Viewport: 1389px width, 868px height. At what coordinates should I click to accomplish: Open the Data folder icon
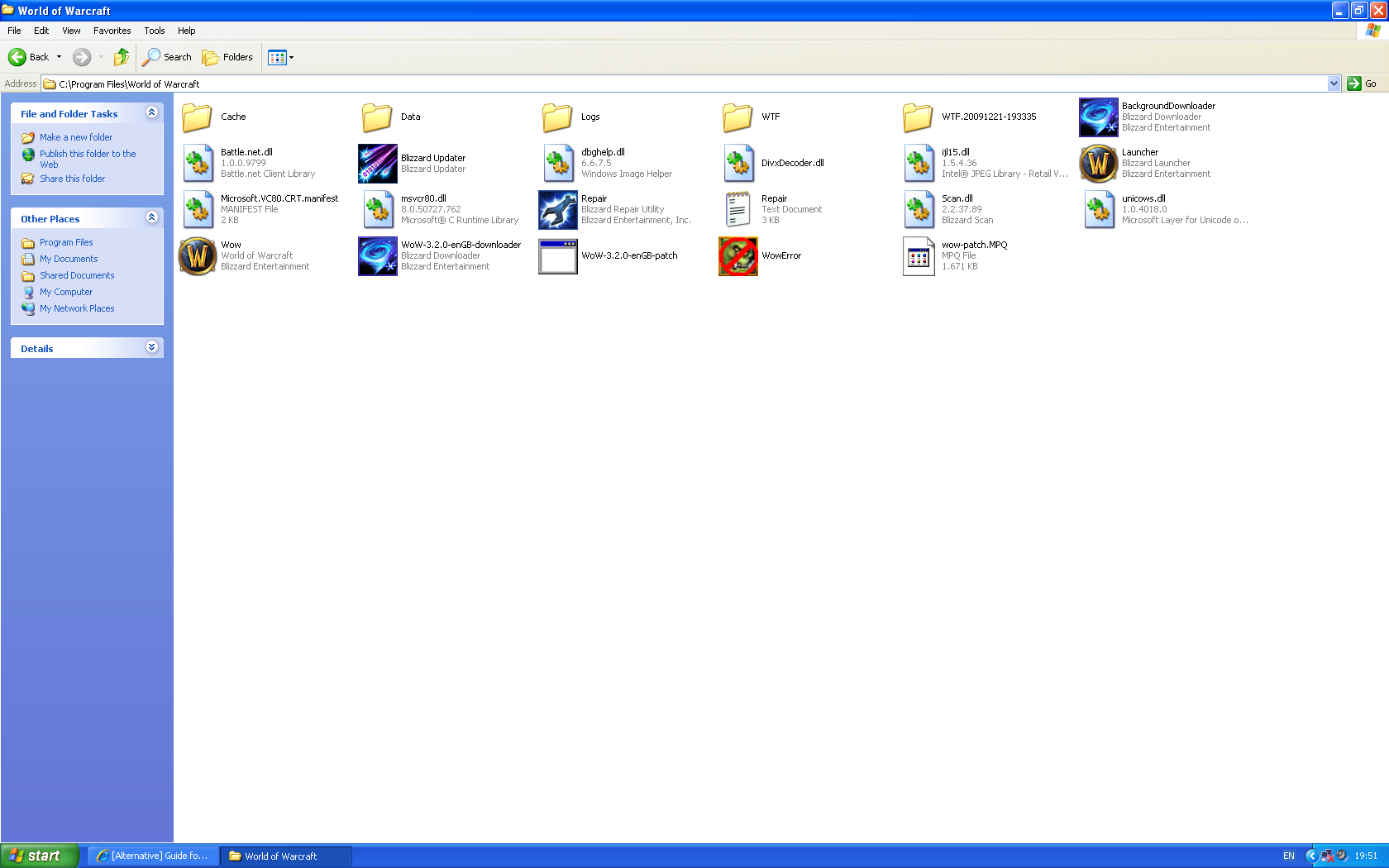click(x=378, y=117)
